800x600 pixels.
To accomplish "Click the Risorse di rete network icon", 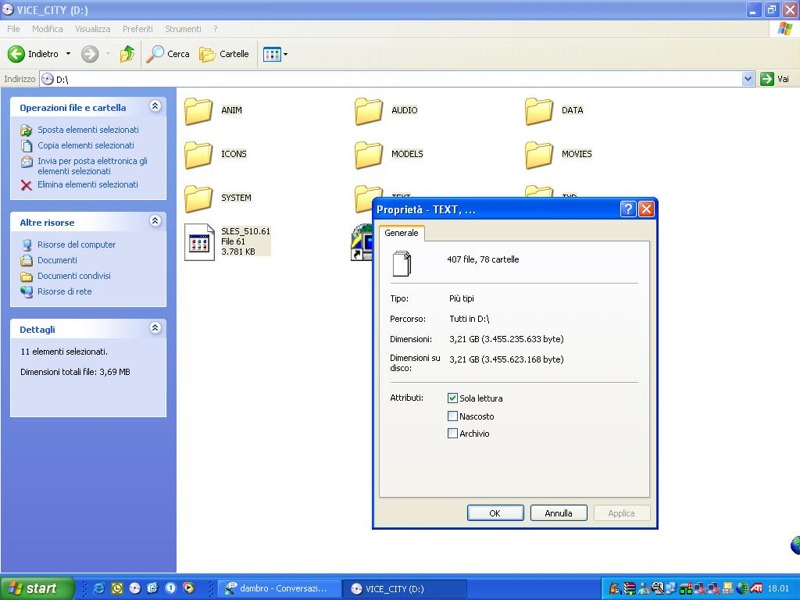I will click(27, 292).
